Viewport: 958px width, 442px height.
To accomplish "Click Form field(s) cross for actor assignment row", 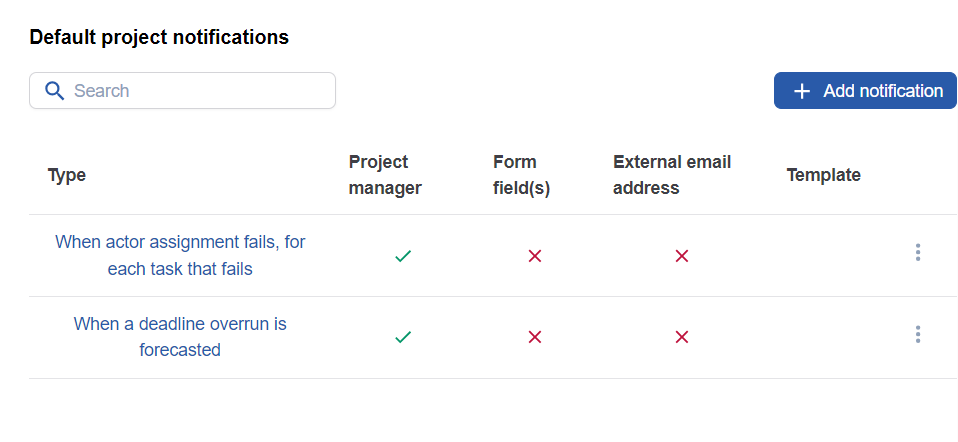I will tap(534, 256).
